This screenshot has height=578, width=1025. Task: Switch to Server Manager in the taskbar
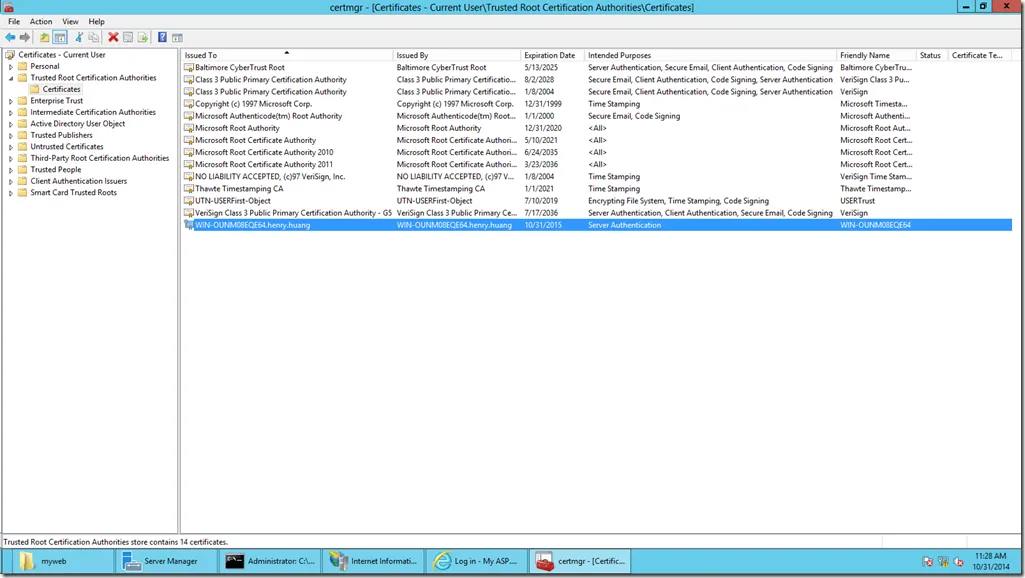166,561
